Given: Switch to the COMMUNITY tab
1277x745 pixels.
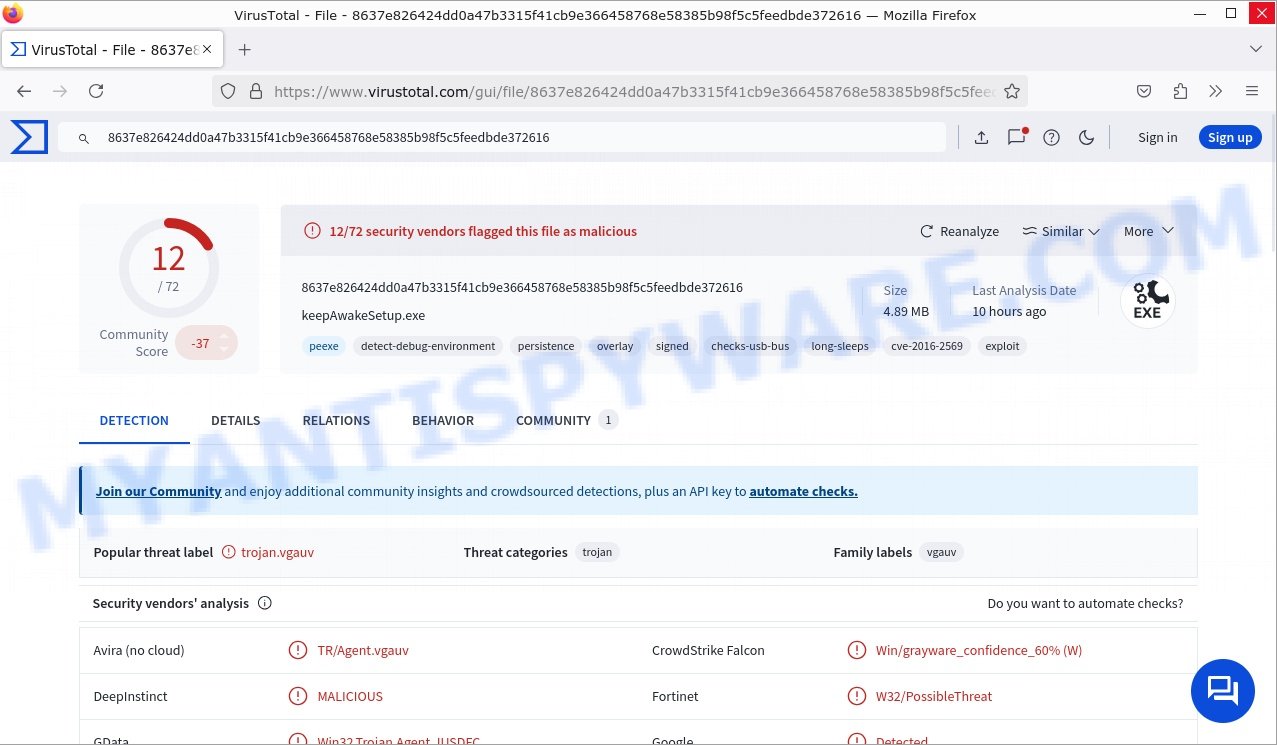Looking at the screenshot, I should pyautogui.click(x=567, y=420).
